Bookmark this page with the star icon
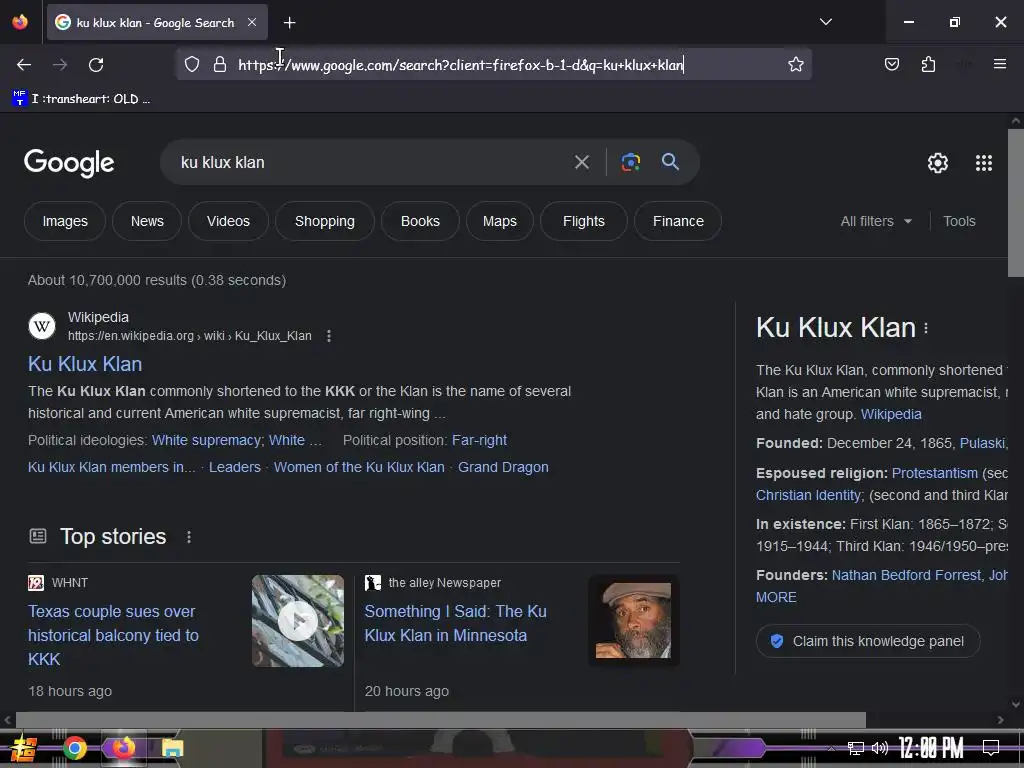This screenshot has height=768, width=1024. [795, 64]
